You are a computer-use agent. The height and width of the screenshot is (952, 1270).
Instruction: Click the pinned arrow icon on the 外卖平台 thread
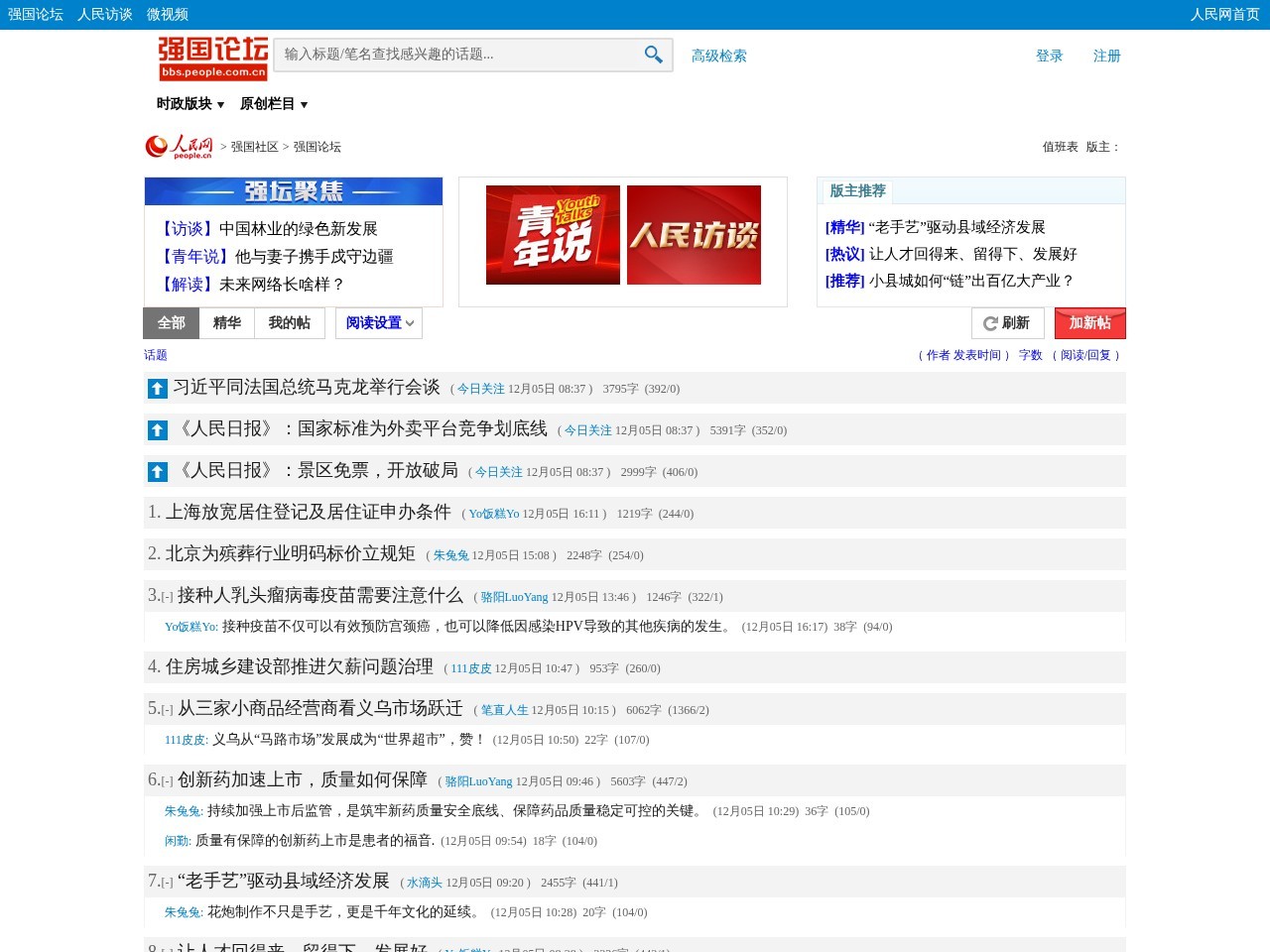157,429
